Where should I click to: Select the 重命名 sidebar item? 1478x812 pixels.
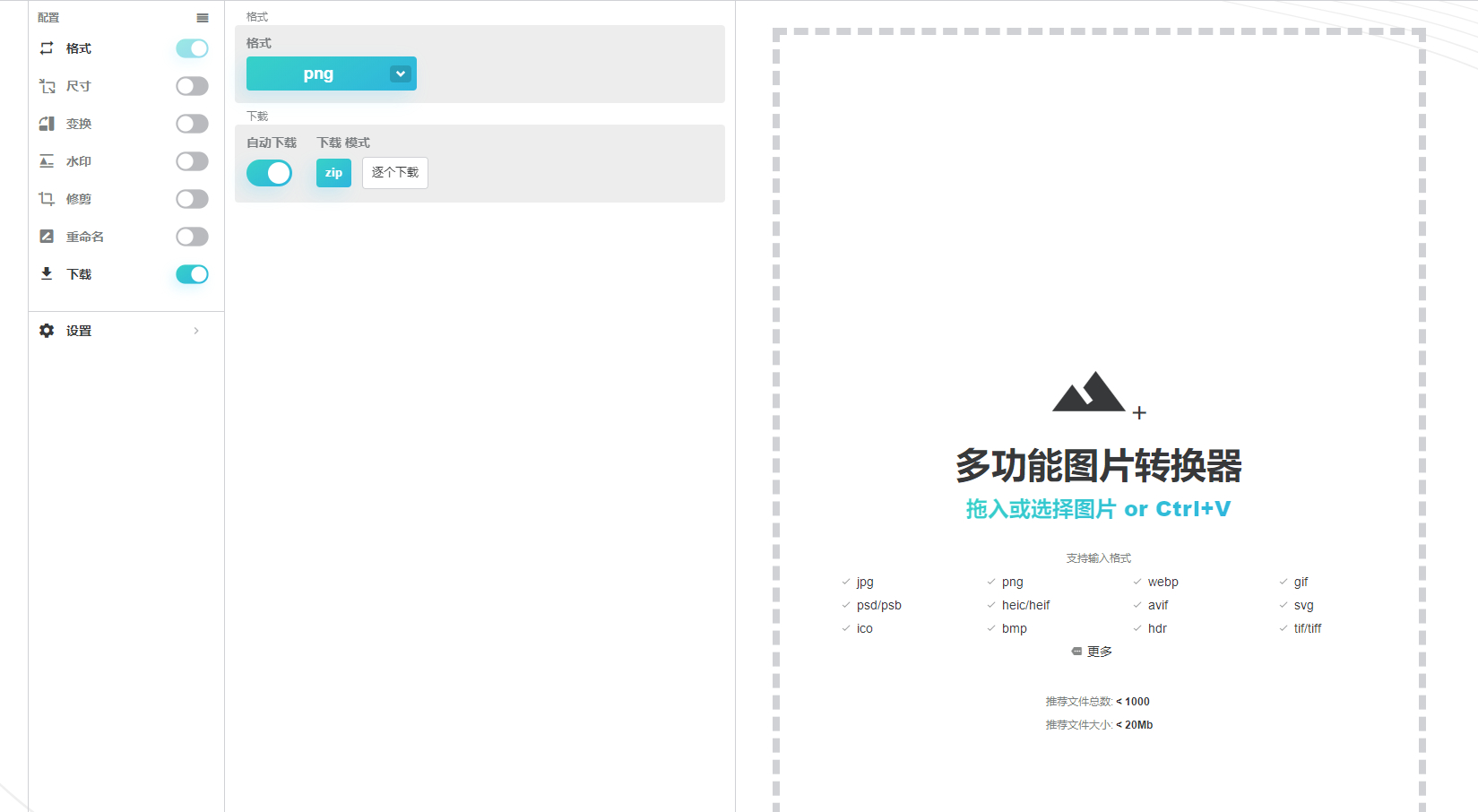[85, 237]
